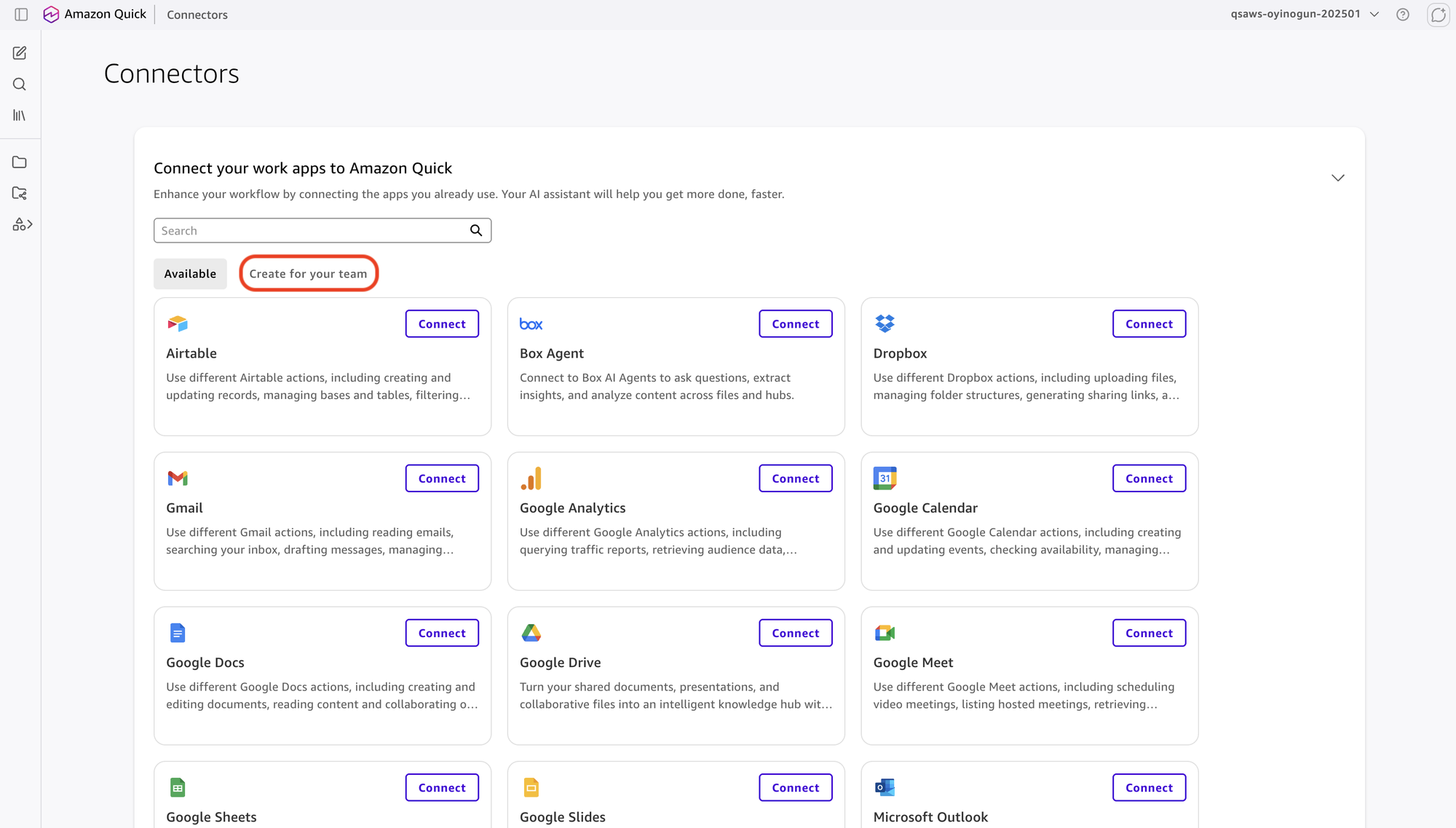The height and width of the screenshot is (828, 1456).
Task: Connect the Gmail app
Action: (x=442, y=478)
